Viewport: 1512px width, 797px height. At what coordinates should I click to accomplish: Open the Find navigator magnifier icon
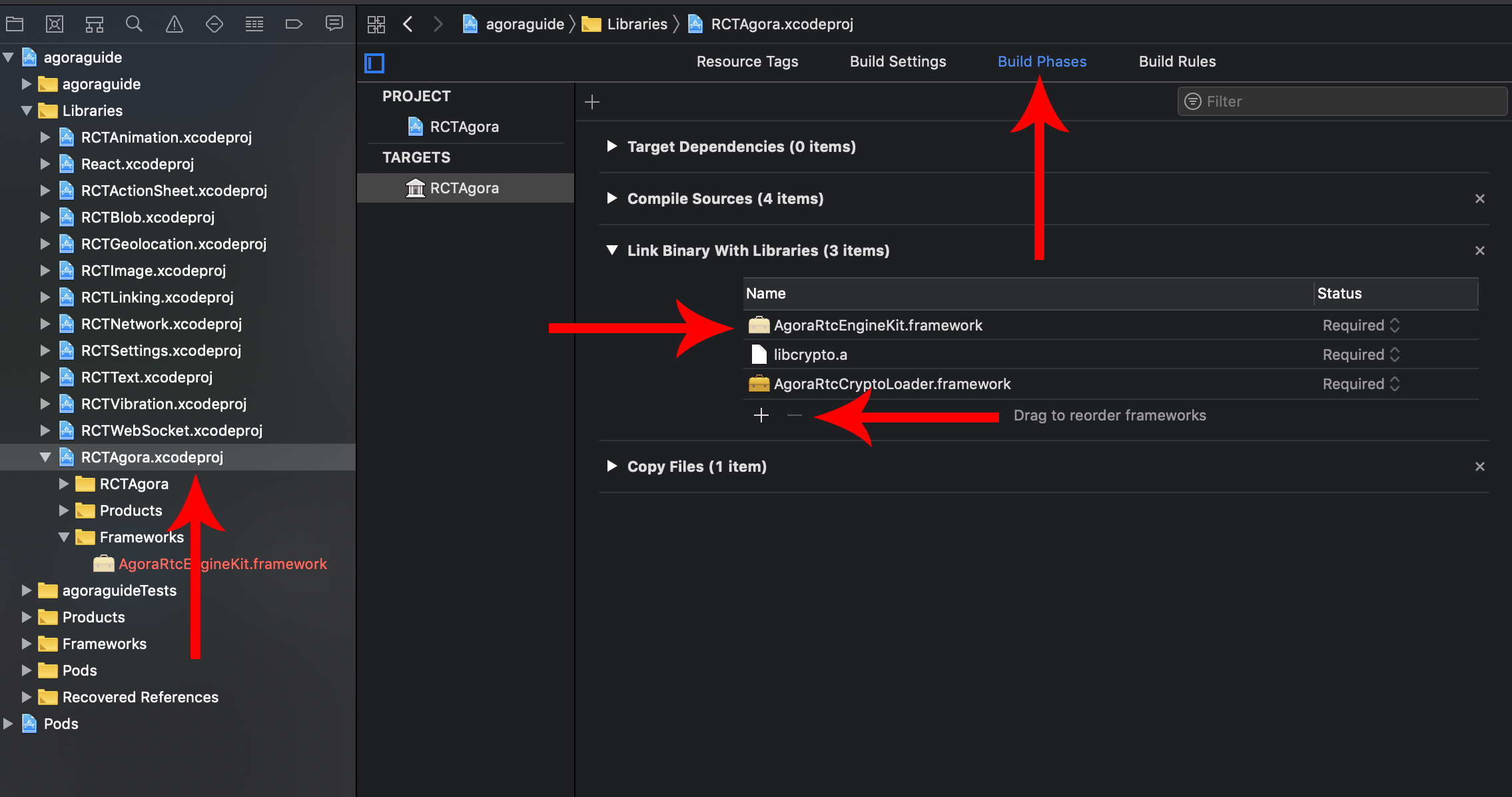tap(134, 25)
